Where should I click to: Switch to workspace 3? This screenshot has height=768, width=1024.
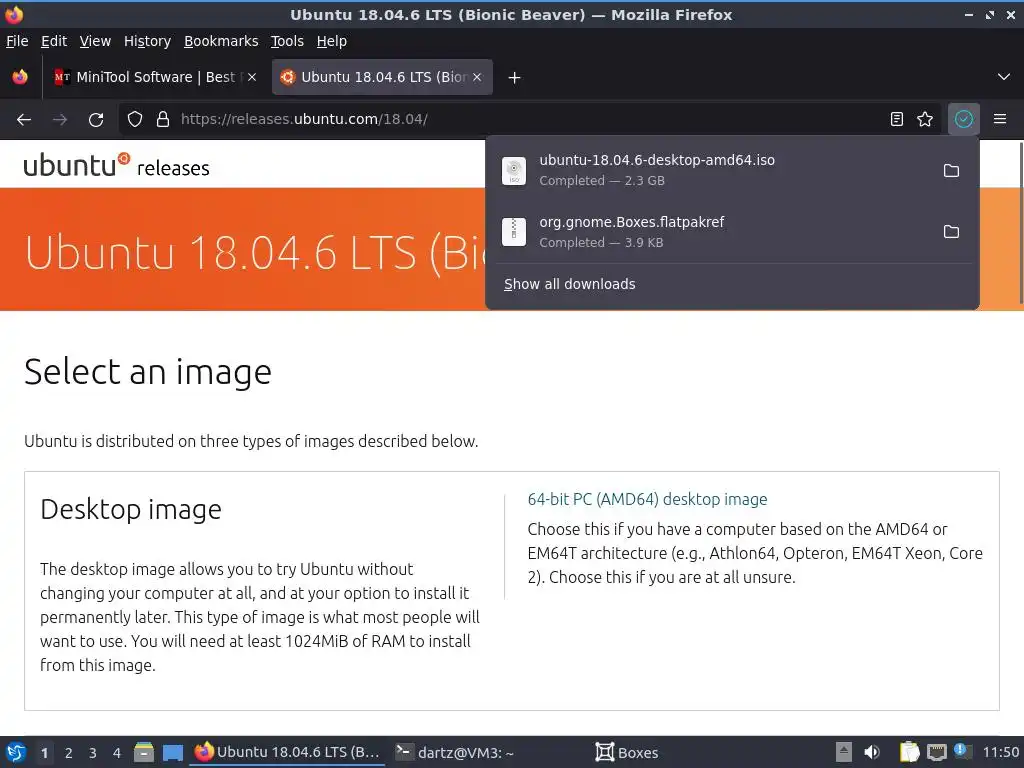pos(93,753)
